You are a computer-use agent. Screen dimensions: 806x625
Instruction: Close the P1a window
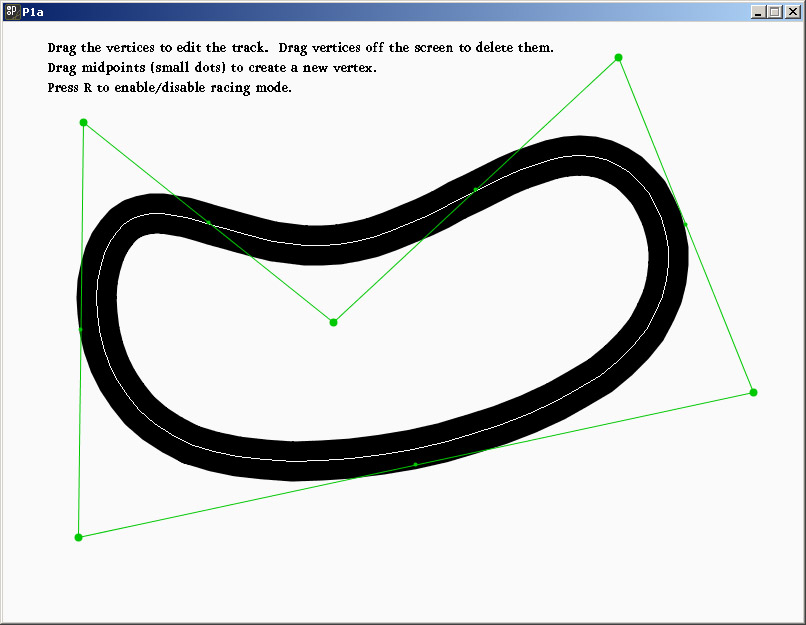point(792,12)
